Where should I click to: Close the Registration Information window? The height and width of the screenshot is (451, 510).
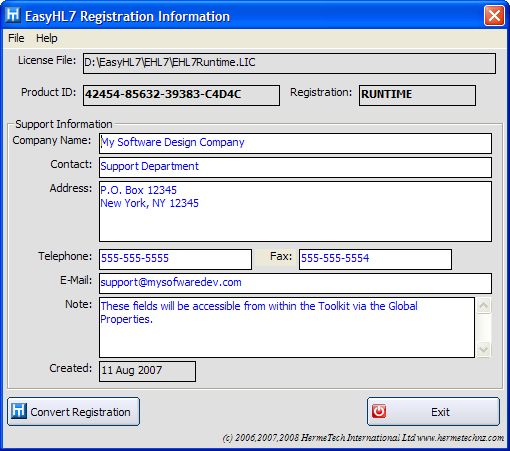coord(494,15)
